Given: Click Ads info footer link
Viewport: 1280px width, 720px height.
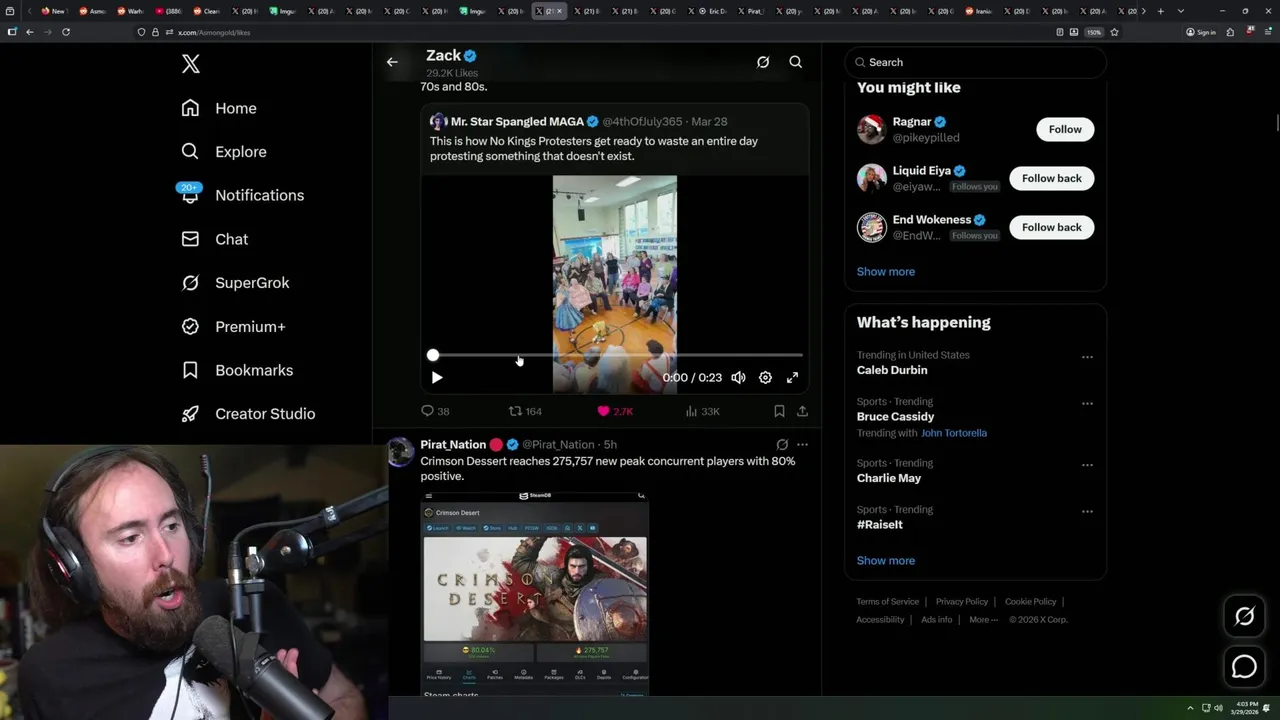Looking at the screenshot, I should [x=936, y=620].
